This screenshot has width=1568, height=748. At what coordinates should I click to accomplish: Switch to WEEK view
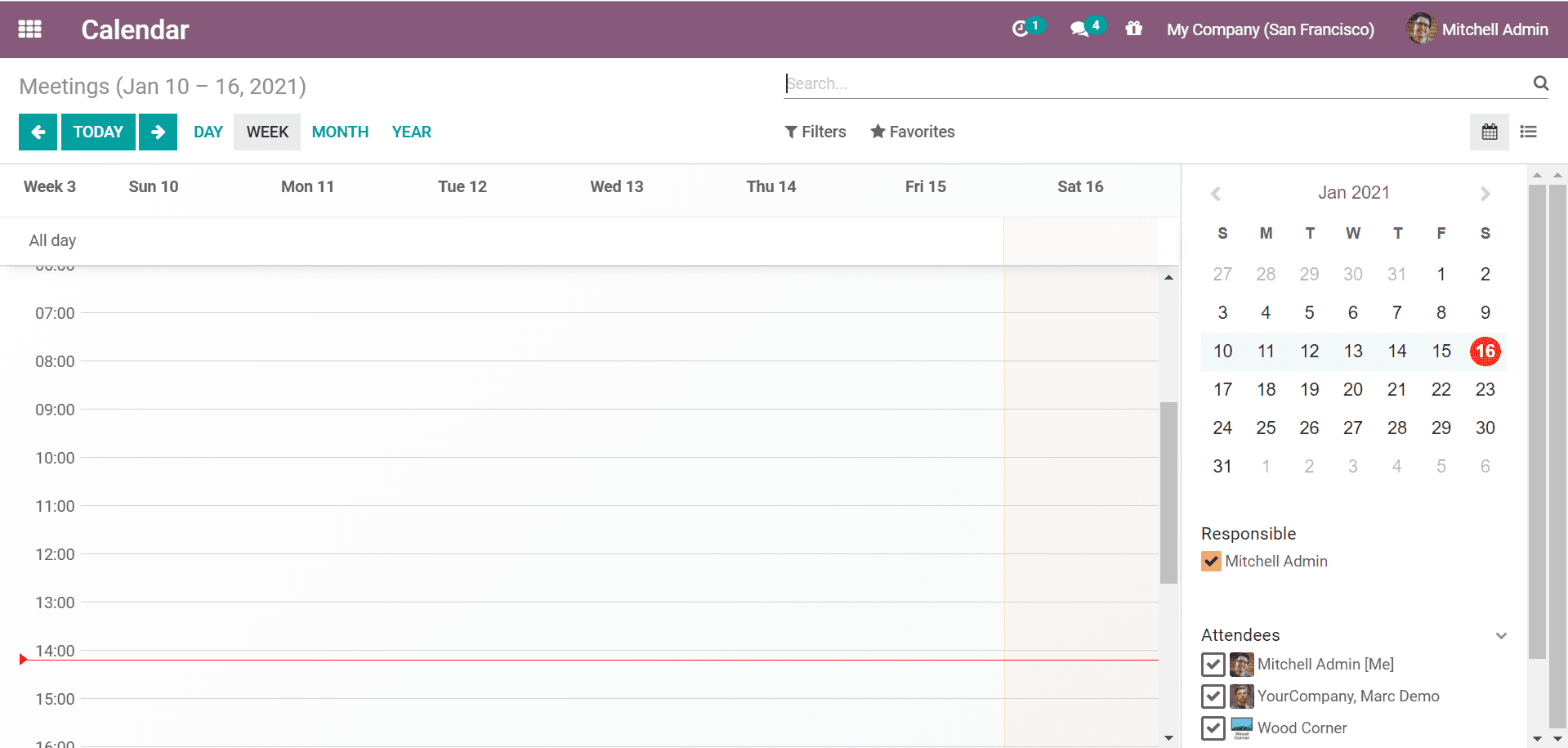pos(267,132)
